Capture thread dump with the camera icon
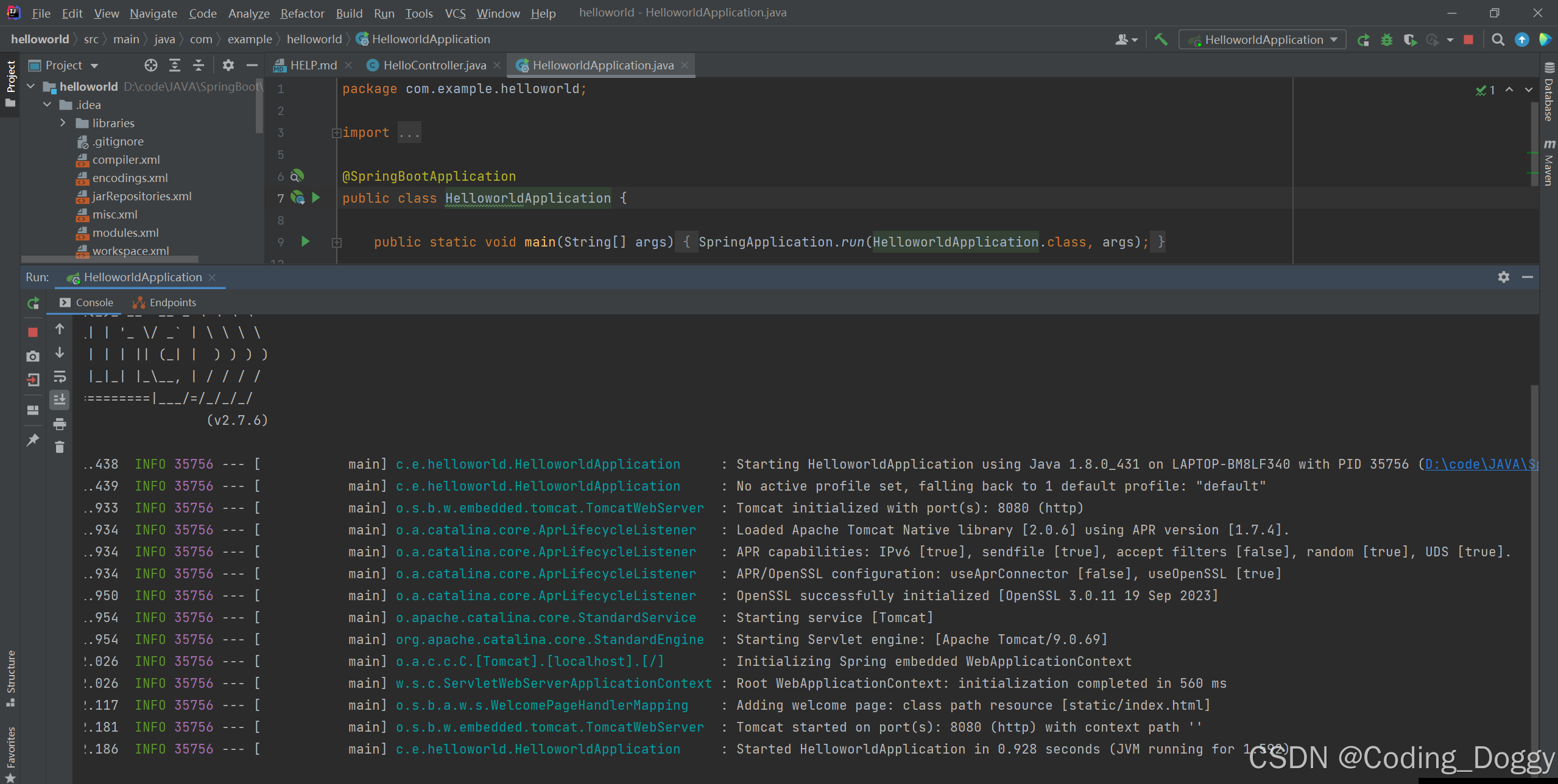 point(33,356)
